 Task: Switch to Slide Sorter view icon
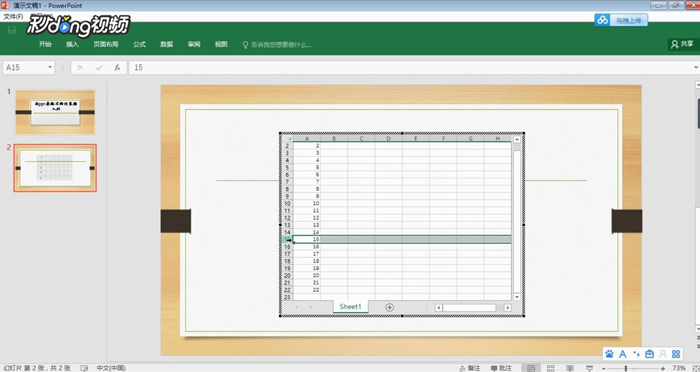pyautogui.click(x=551, y=368)
